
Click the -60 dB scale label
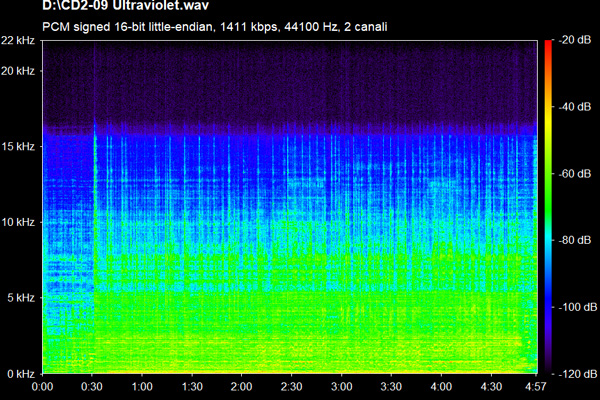pyautogui.click(x=575, y=173)
